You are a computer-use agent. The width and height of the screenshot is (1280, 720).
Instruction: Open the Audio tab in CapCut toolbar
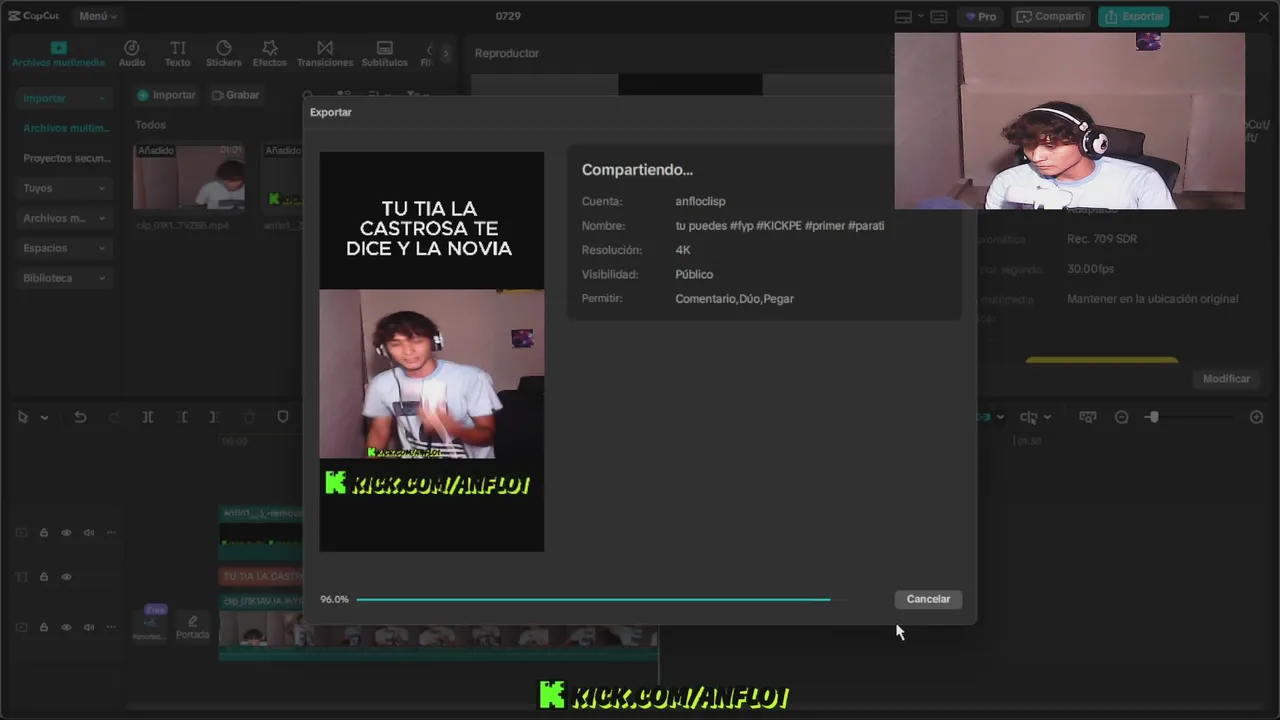[x=132, y=54]
